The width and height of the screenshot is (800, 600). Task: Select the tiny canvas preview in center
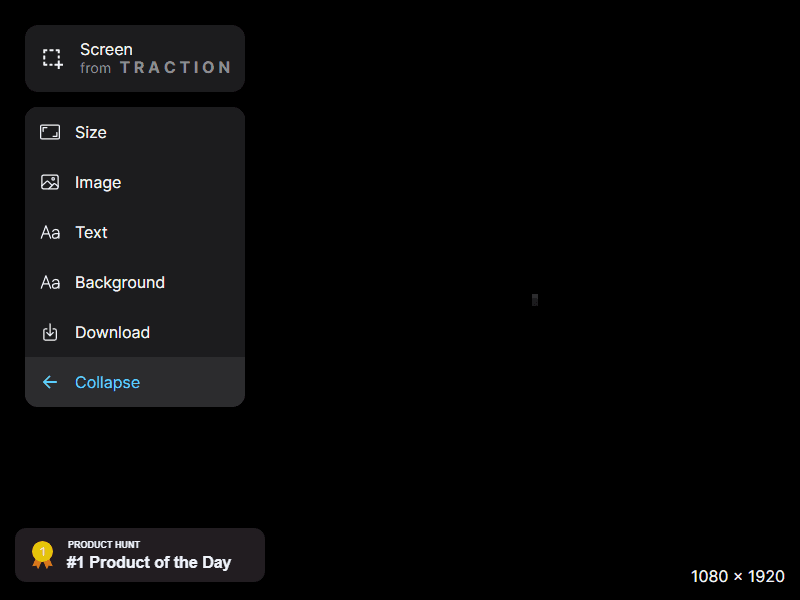[x=535, y=300]
